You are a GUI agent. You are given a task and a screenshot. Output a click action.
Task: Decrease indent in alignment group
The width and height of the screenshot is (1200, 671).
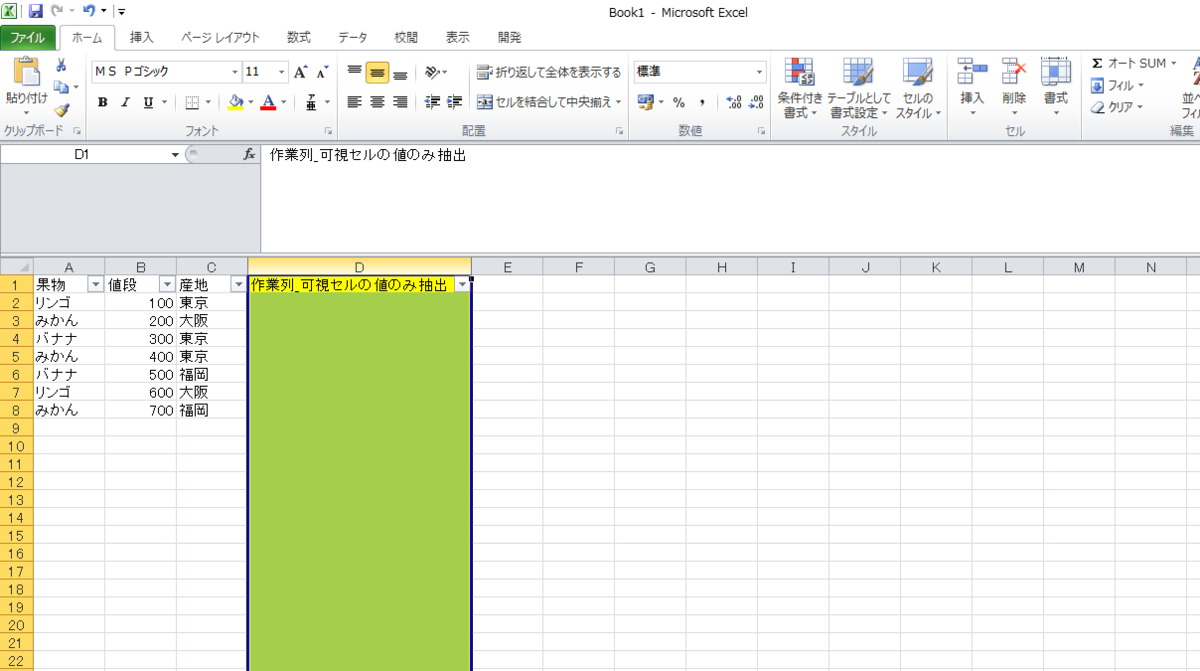(432, 102)
